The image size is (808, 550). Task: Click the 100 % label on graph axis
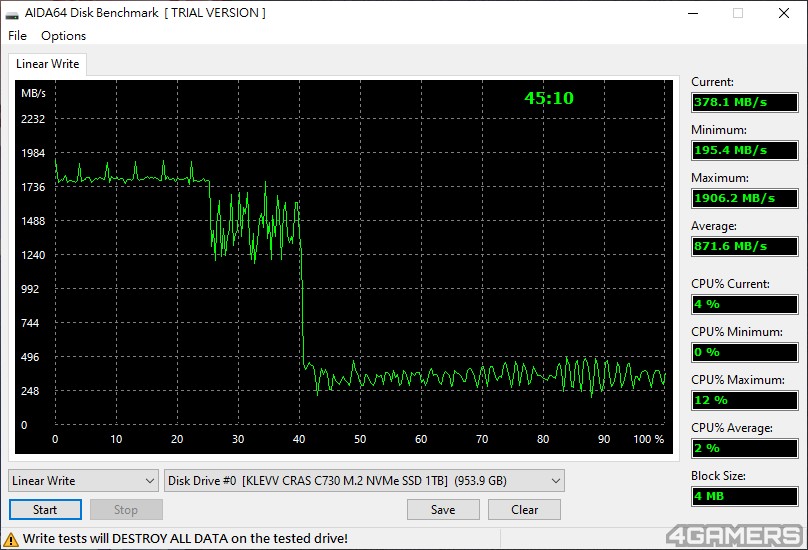pos(649,439)
